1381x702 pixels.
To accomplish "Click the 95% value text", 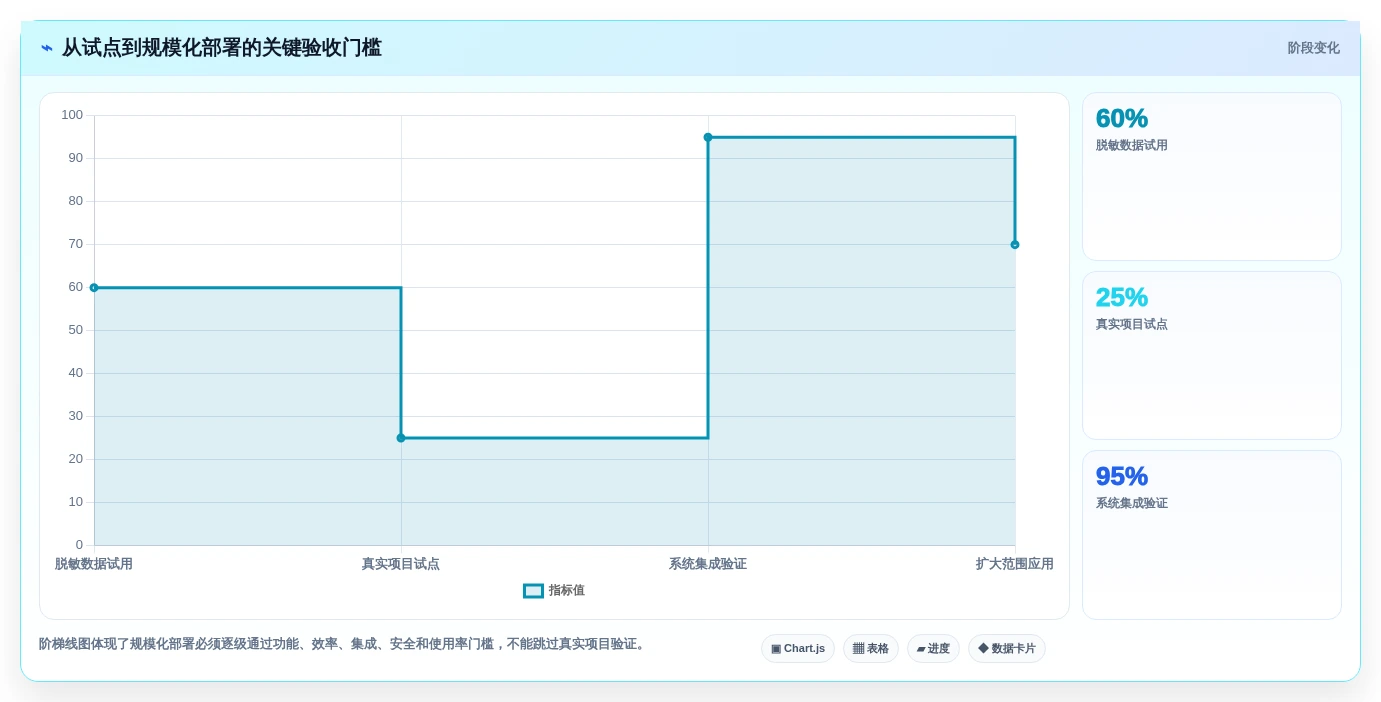I will pos(1122,477).
